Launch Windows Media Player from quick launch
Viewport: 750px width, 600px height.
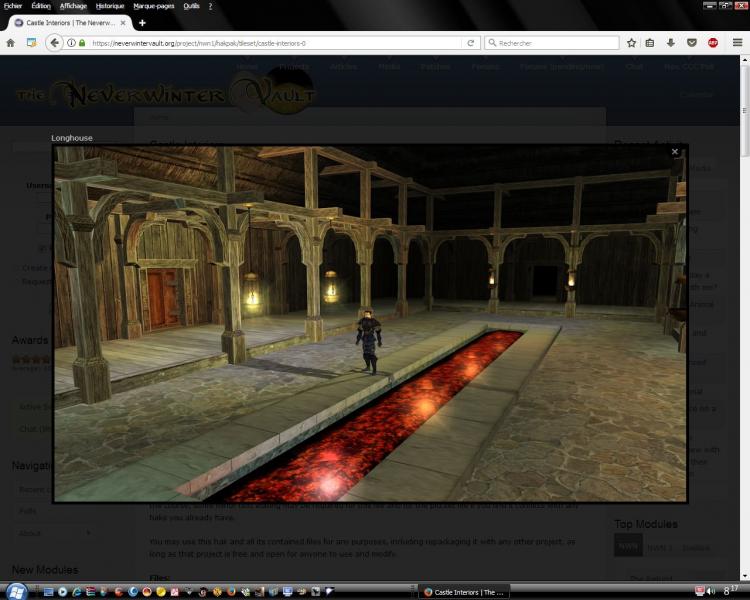[62, 592]
